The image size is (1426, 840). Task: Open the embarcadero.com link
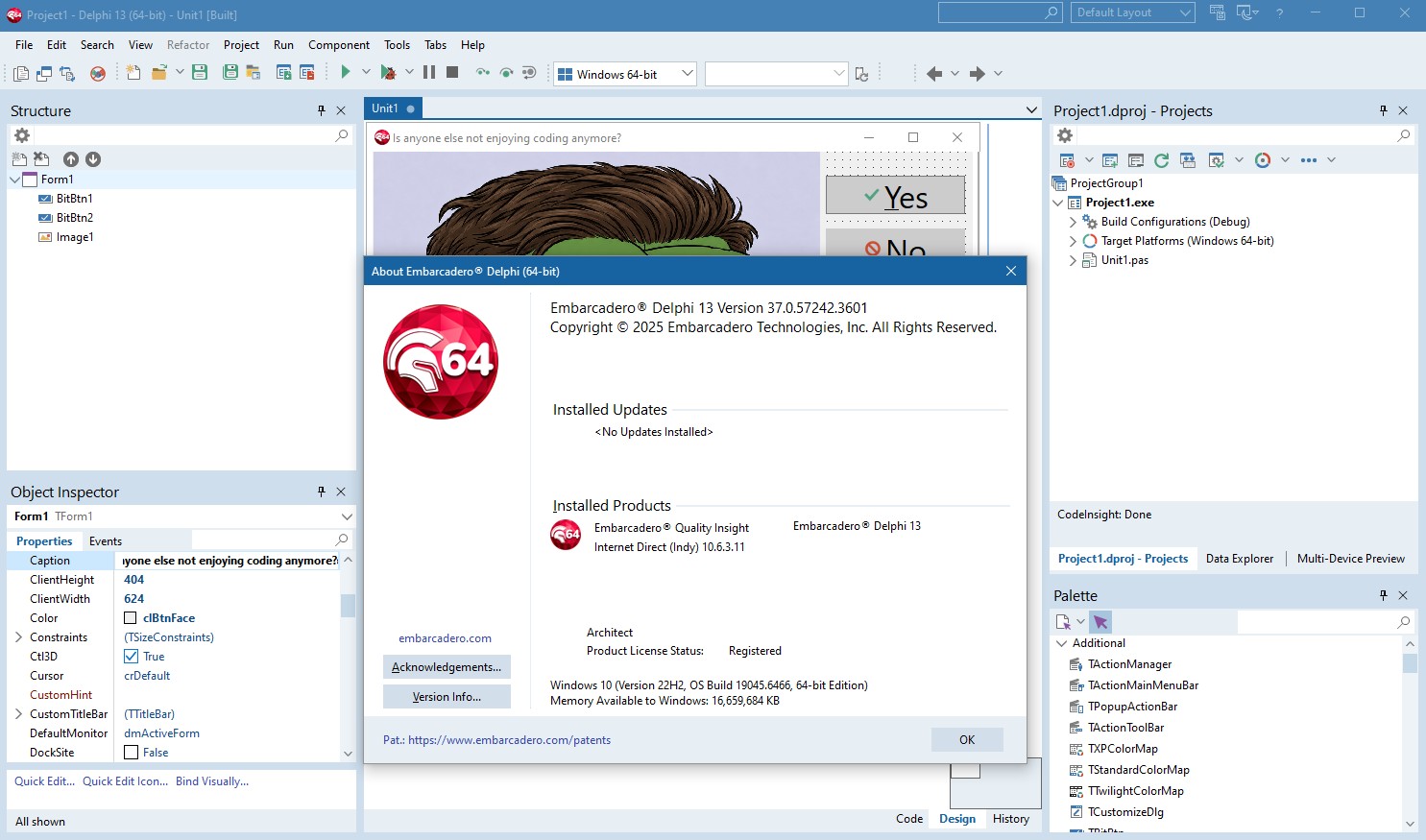point(446,638)
